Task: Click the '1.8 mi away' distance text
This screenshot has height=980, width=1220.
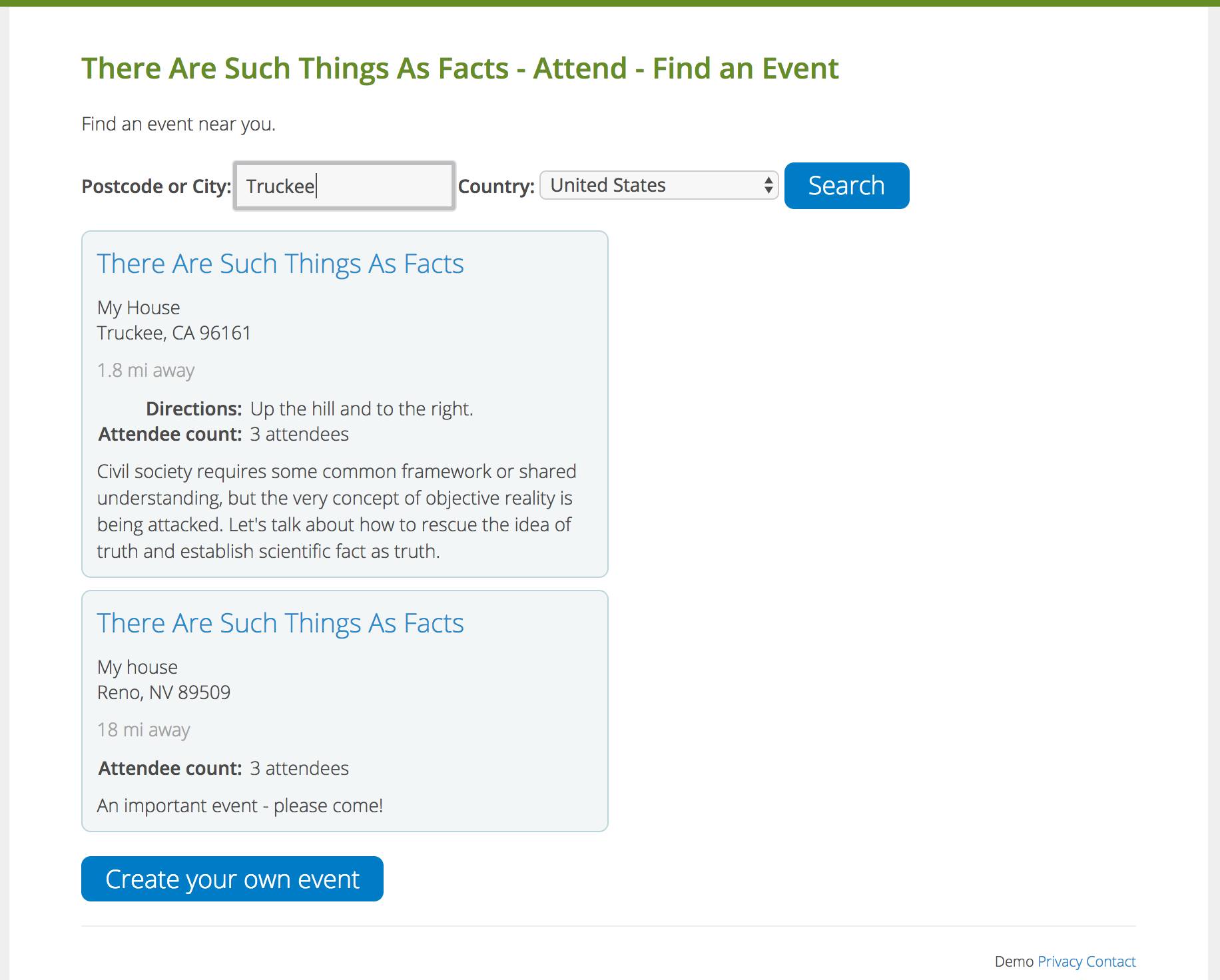Action: point(146,370)
